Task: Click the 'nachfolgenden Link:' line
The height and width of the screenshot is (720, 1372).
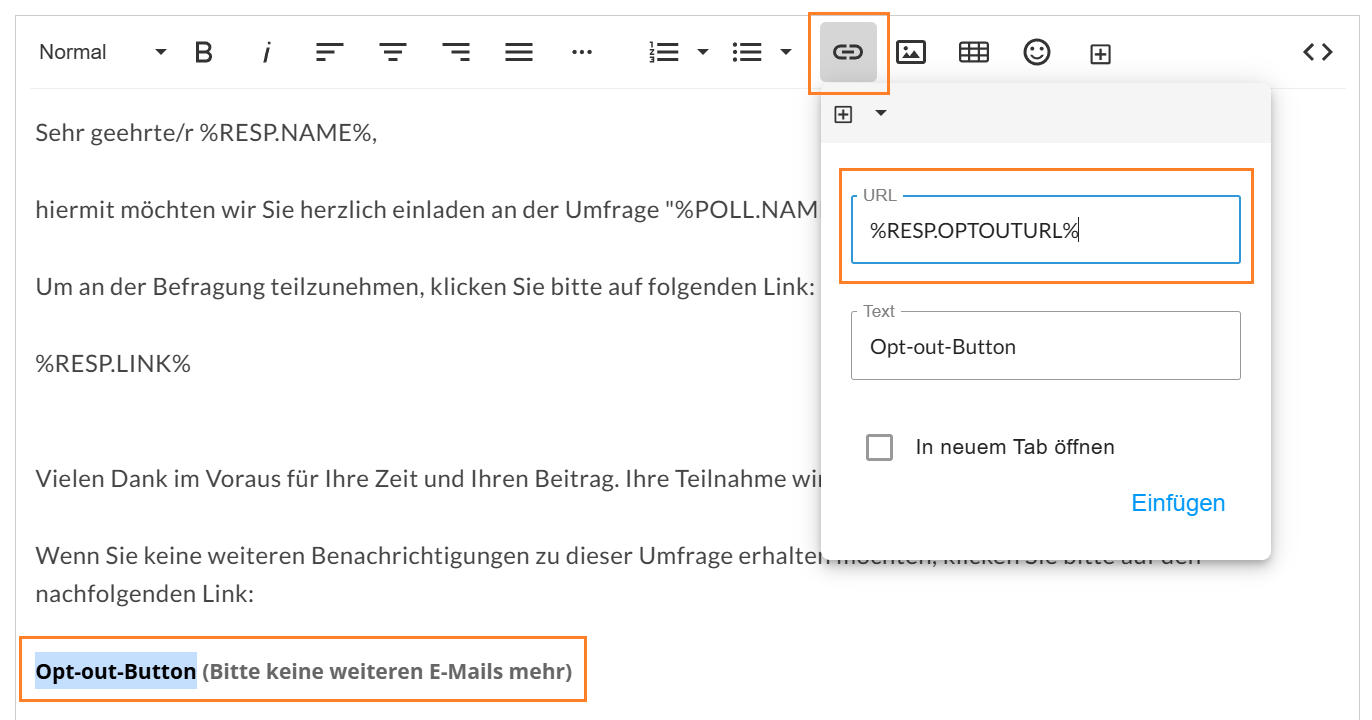Action: click(145, 595)
